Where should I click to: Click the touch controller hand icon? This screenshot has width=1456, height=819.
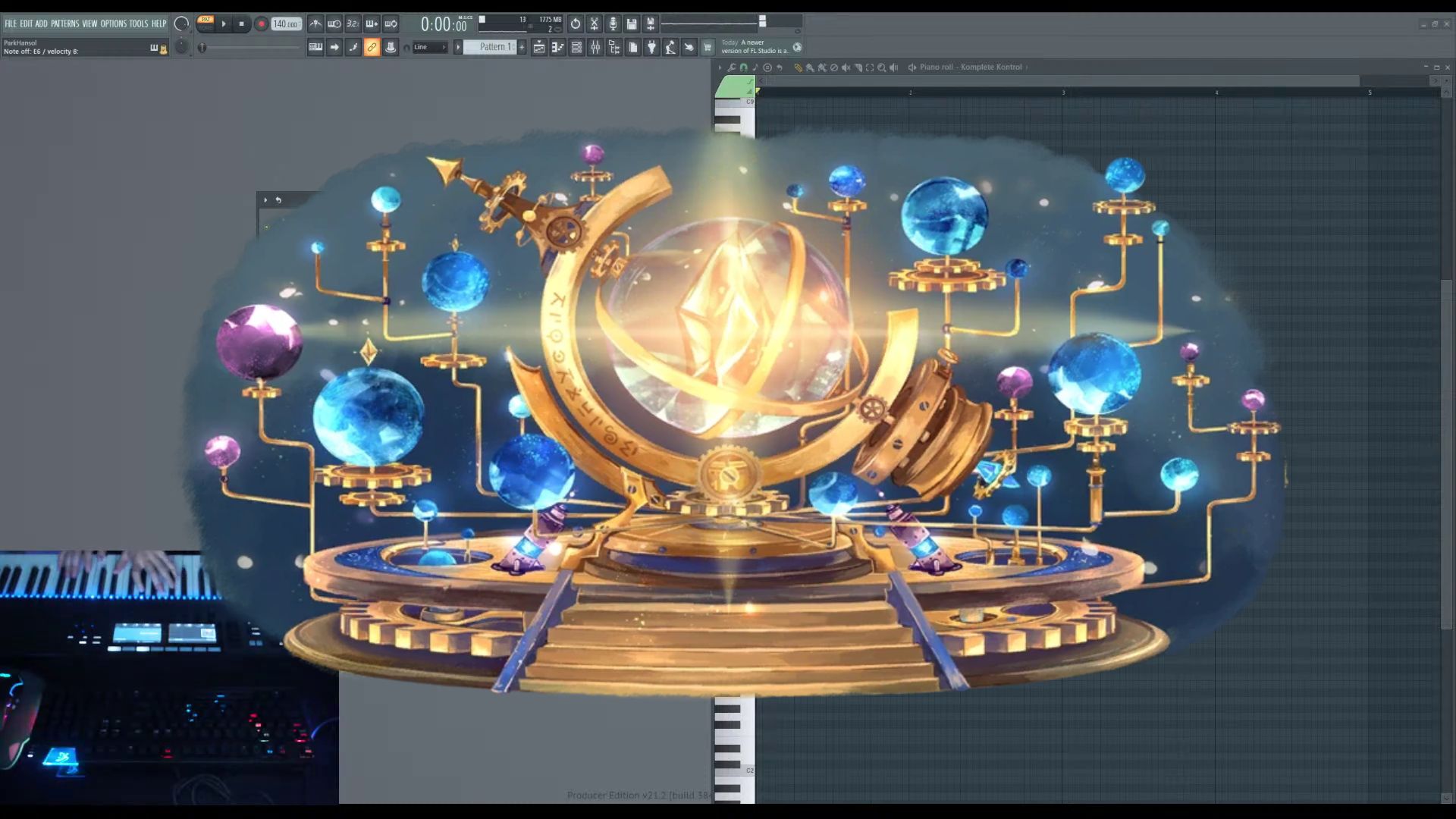pos(689,47)
